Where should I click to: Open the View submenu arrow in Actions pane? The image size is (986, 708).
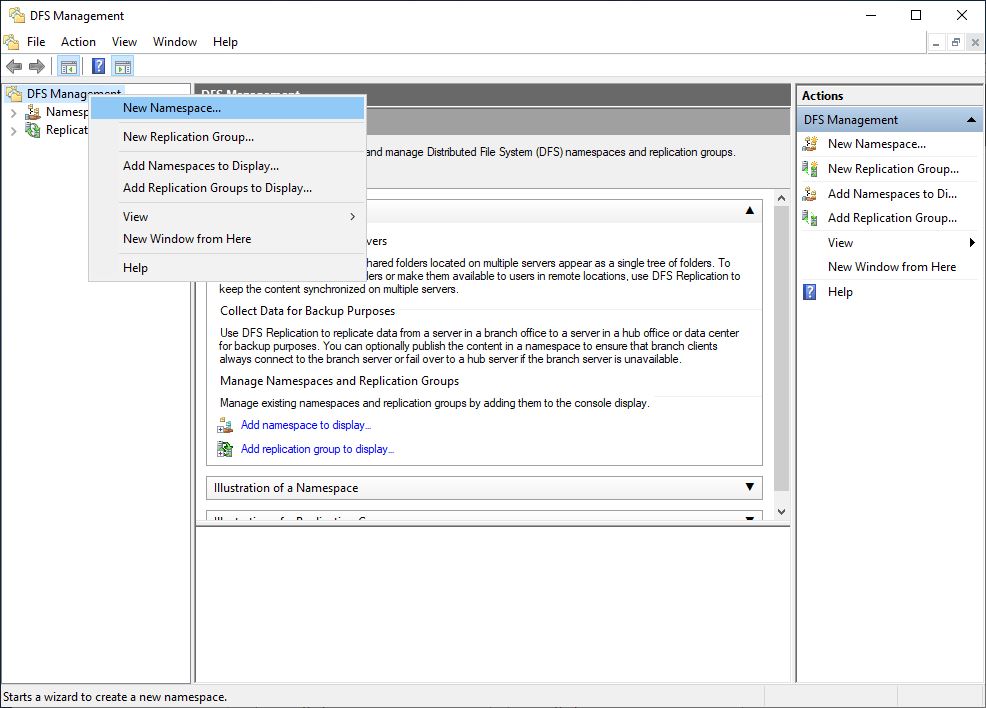972,243
